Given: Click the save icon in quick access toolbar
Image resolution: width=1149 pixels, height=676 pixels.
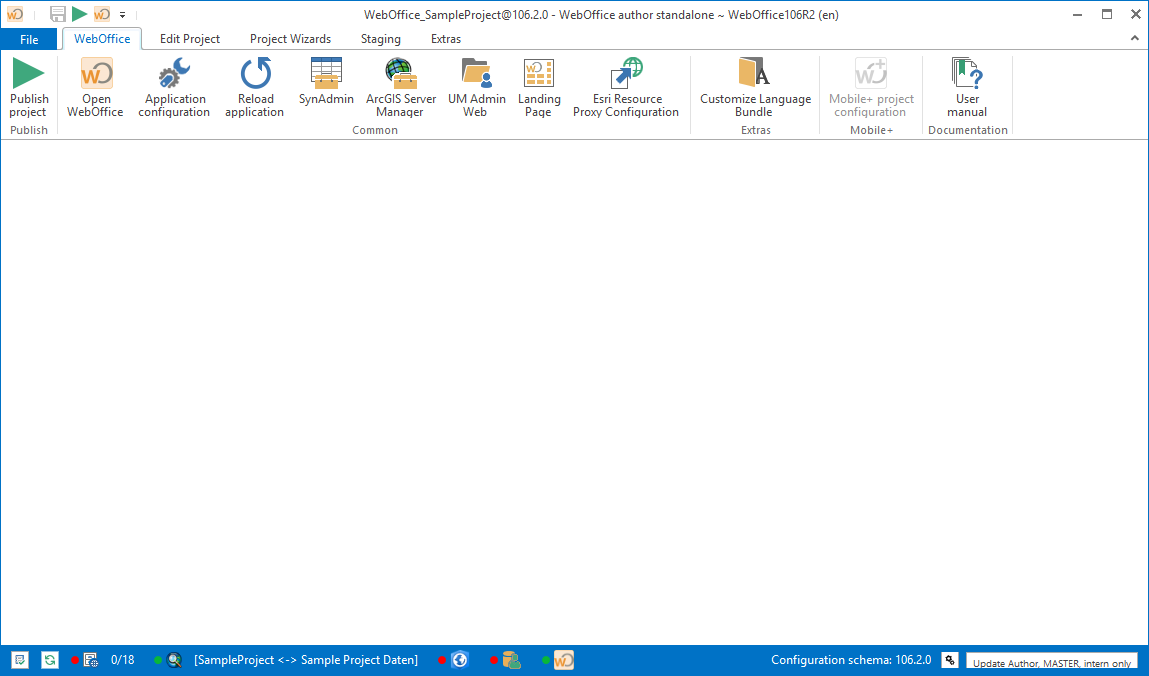Looking at the screenshot, I should coord(58,14).
